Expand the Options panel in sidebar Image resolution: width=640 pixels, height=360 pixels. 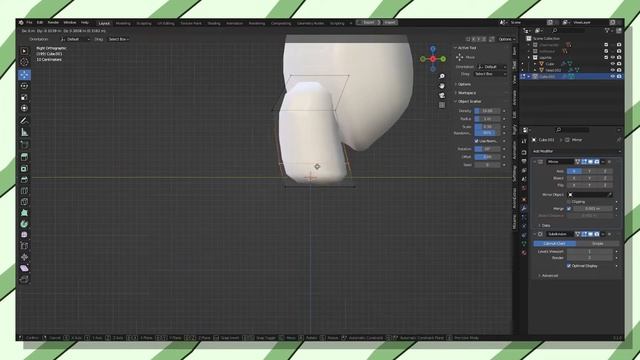click(x=463, y=84)
